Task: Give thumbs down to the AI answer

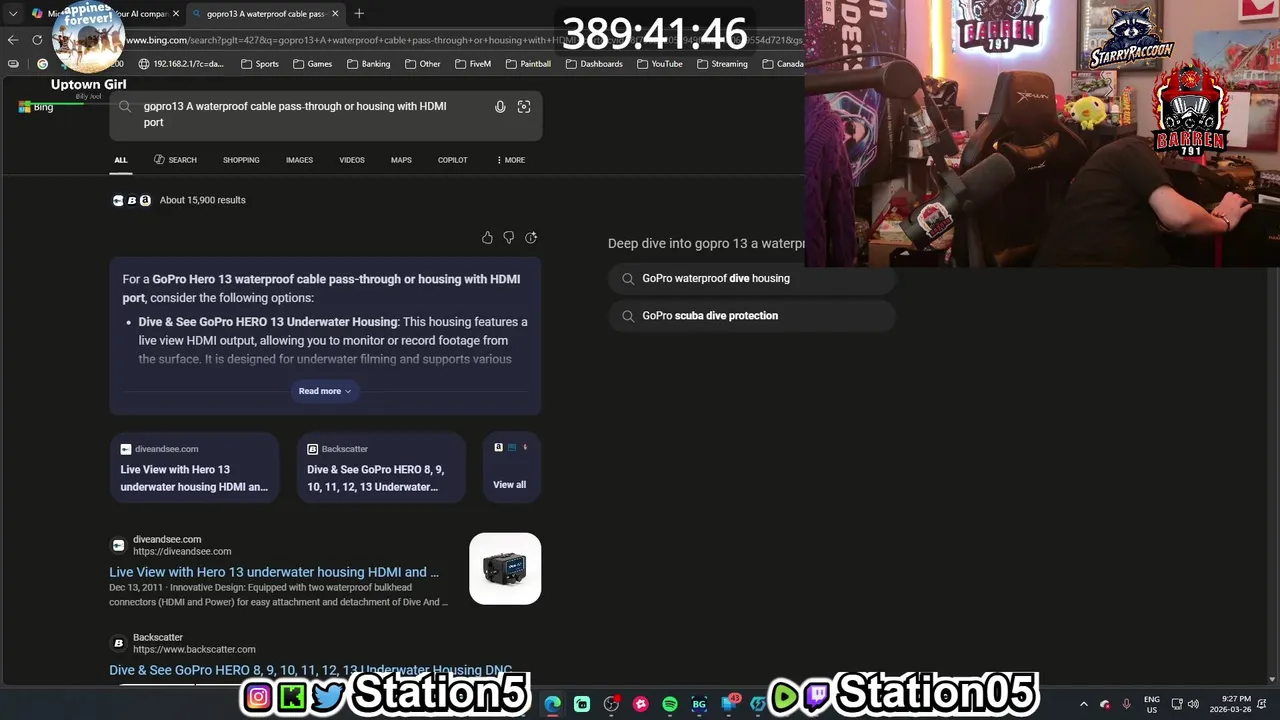Action: click(509, 238)
